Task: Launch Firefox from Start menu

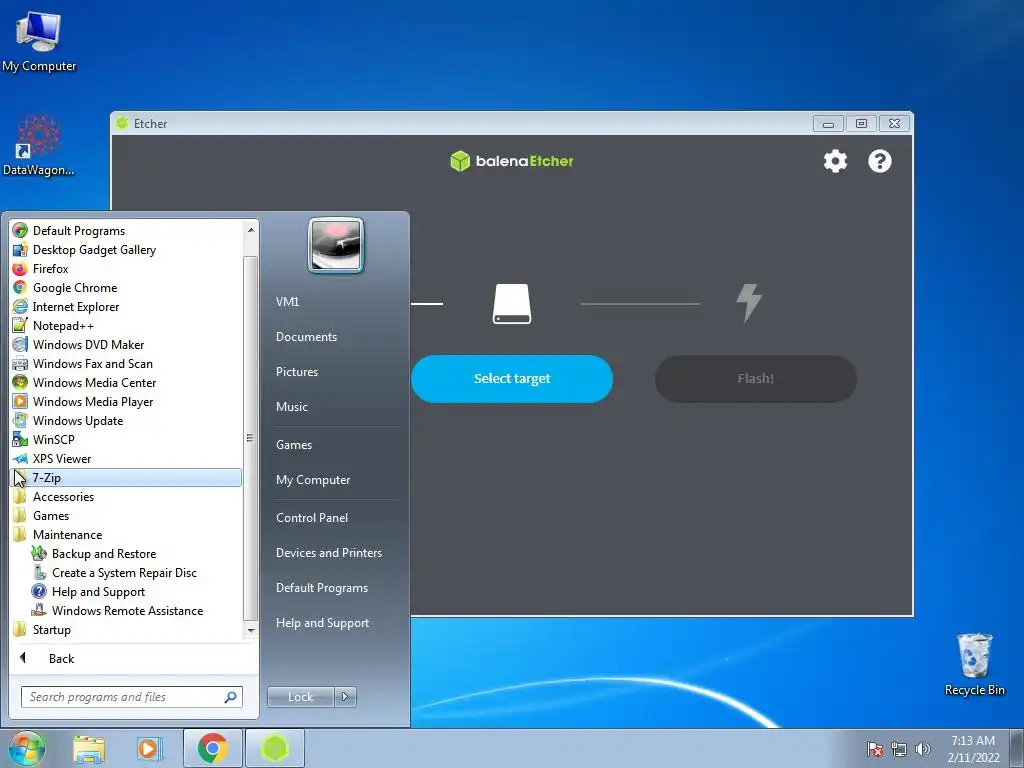Action: click(x=127, y=268)
